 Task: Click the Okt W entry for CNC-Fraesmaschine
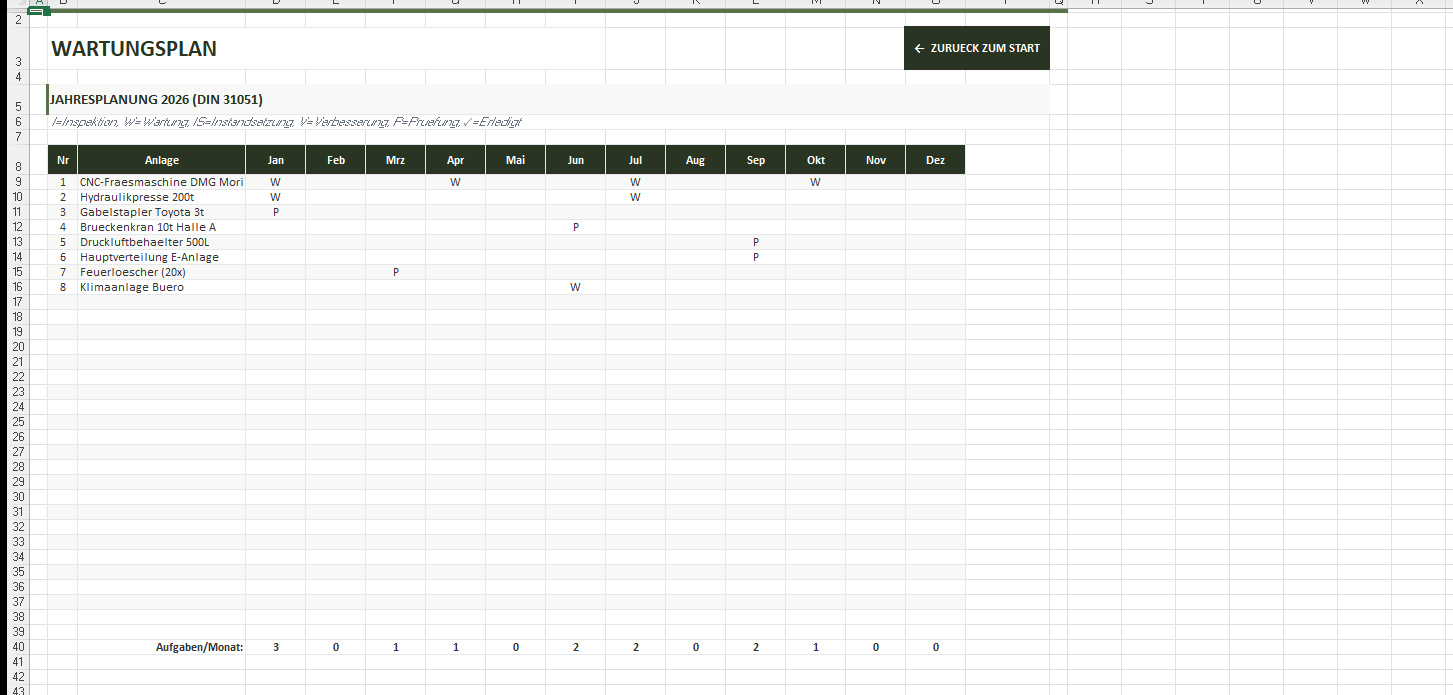coord(815,182)
